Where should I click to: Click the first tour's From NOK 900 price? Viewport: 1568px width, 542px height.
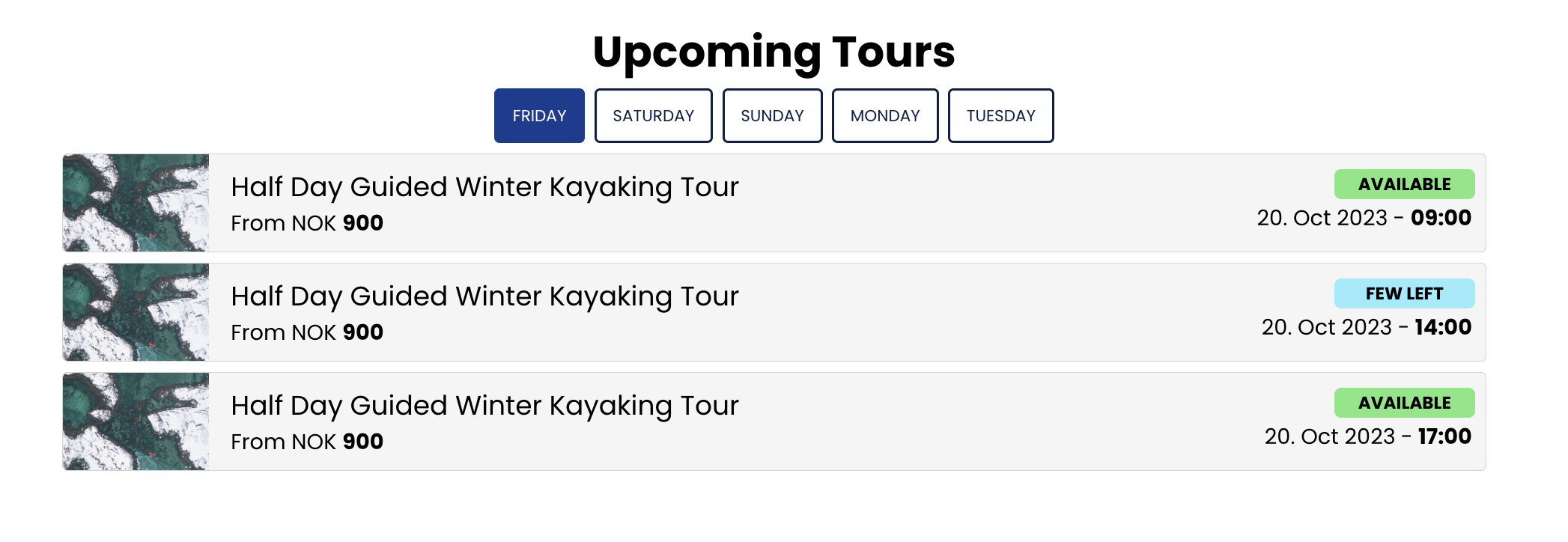pyautogui.click(x=307, y=223)
